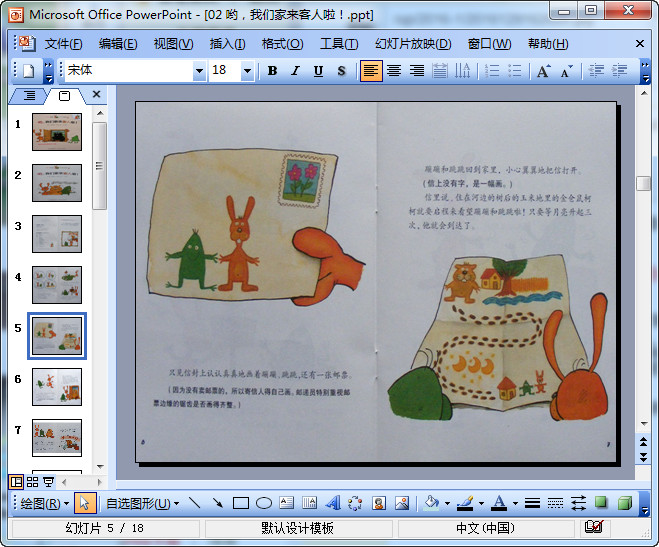The width and height of the screenshot is (659, 547).
Task: Open the 自选图形(U) AutoShapes menu
Action: coord(142,503)
